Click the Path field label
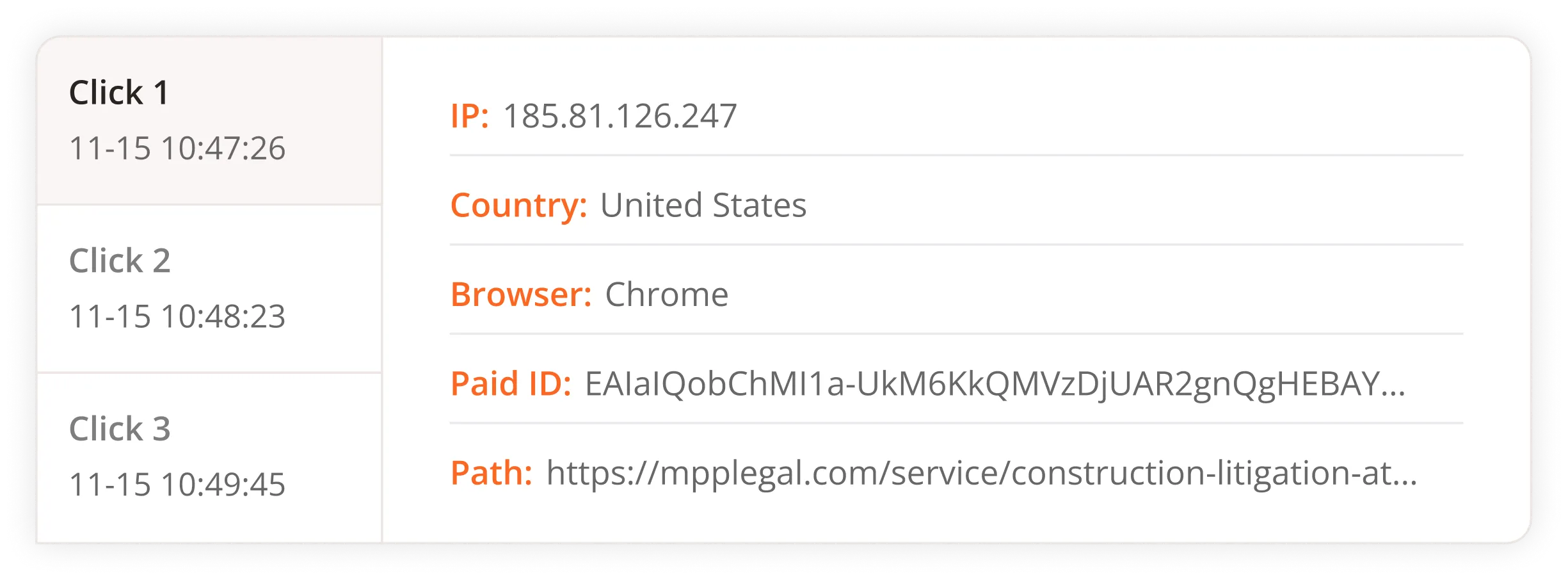The width and height of the screenshot is (1568, 580). [491, 473]
